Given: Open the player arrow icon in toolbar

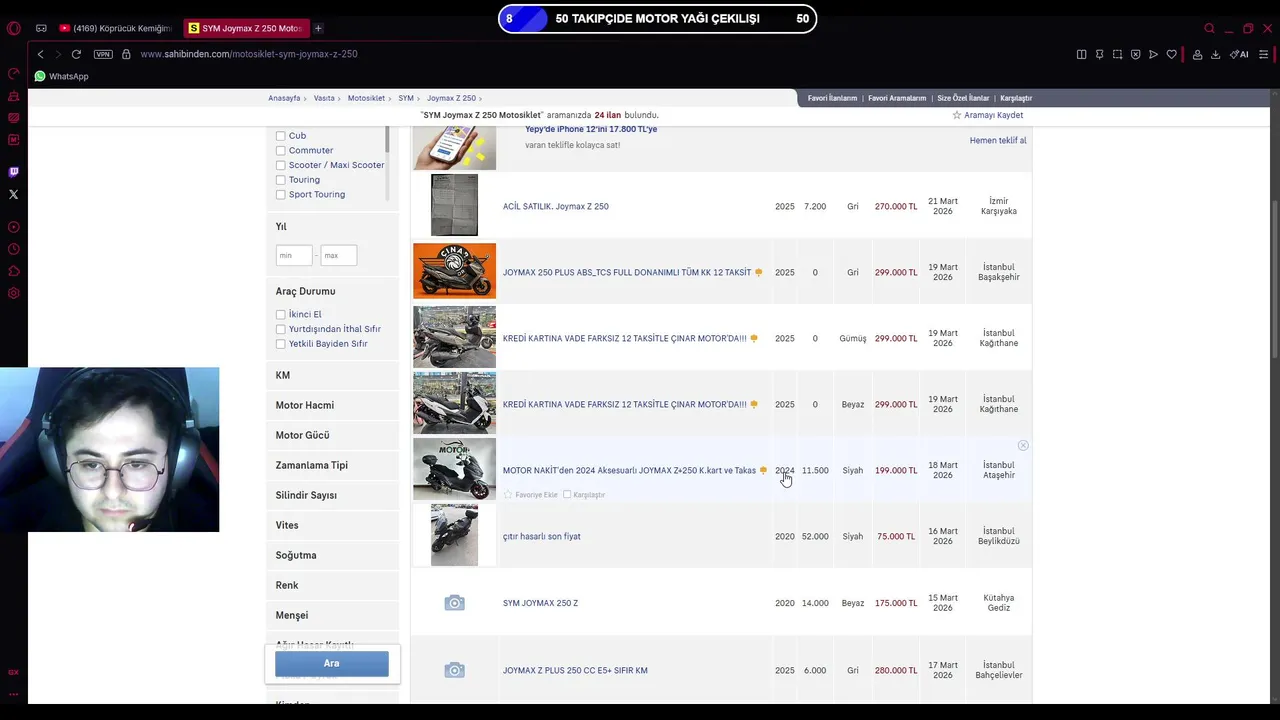Looking at the screenshot, I should click(x=1153, y=54).
